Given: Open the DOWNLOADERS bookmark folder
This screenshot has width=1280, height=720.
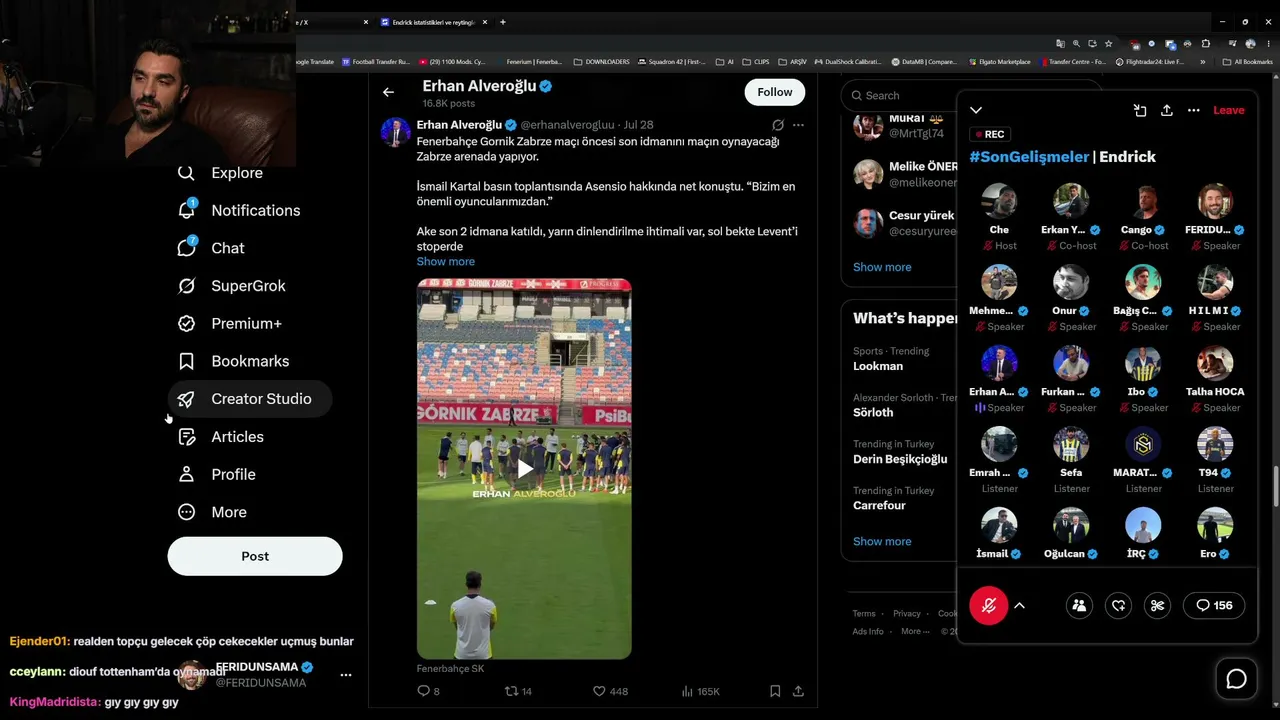Looking at the screenshot, I should (x=602, y=62).
